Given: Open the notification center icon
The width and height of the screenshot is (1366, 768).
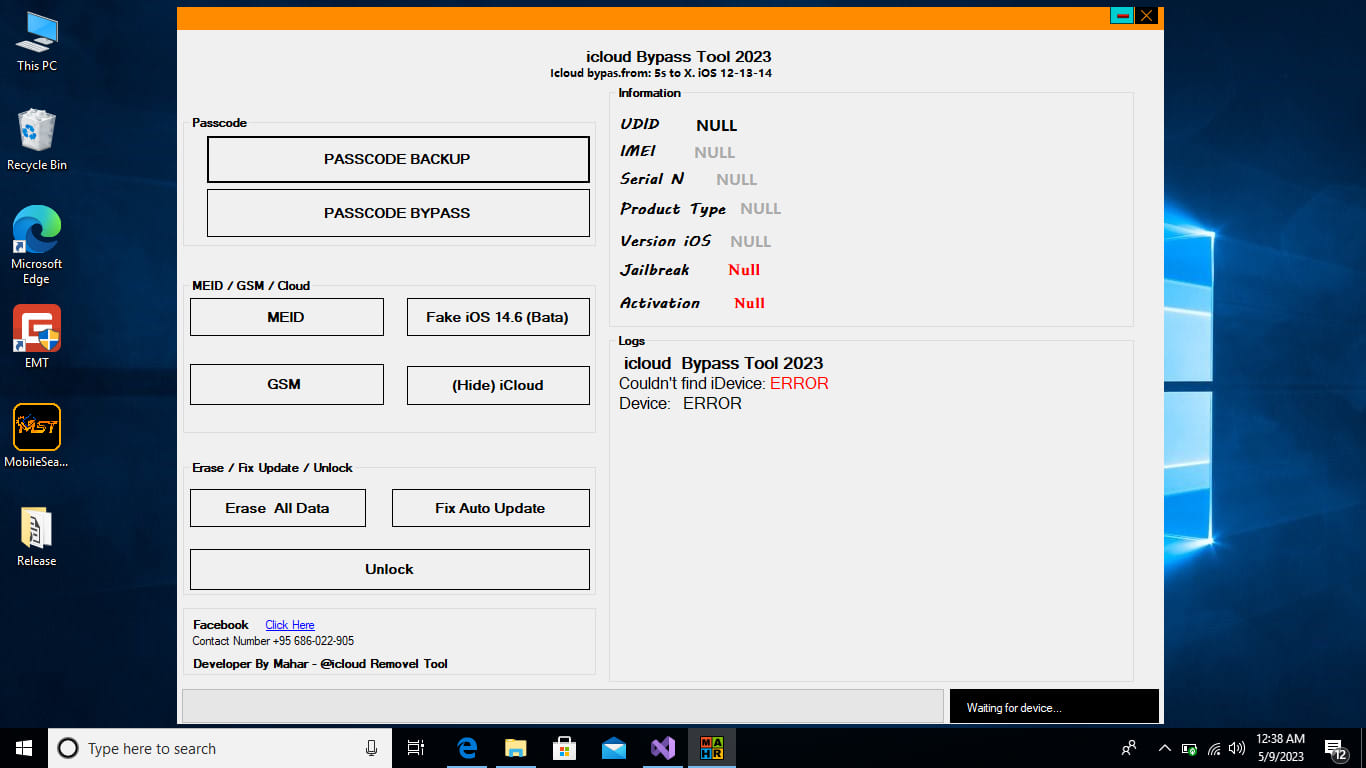Looking at the screenshot, I should (1336, 748).
